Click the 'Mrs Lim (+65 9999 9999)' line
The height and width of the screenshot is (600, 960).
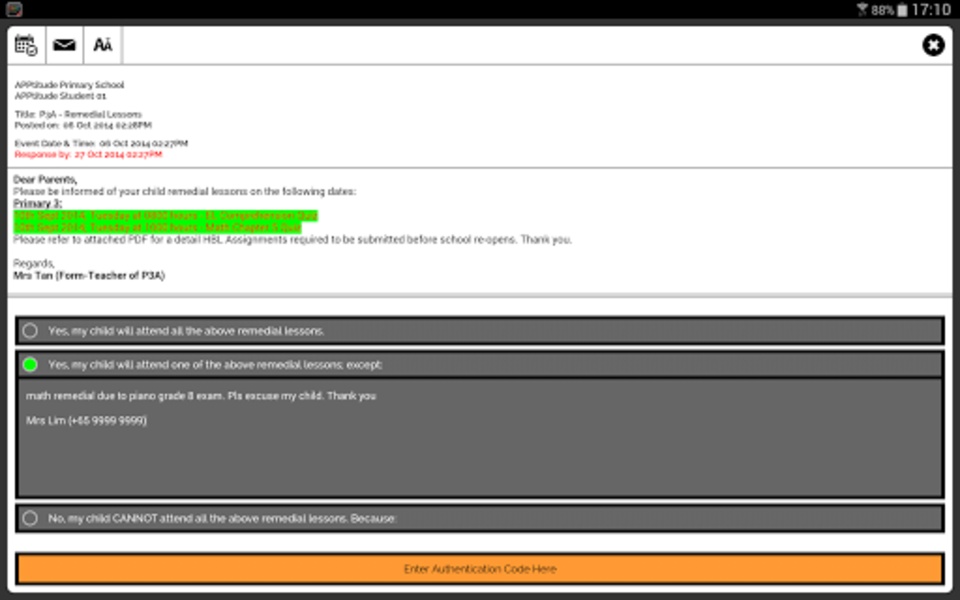coord(86,421)
